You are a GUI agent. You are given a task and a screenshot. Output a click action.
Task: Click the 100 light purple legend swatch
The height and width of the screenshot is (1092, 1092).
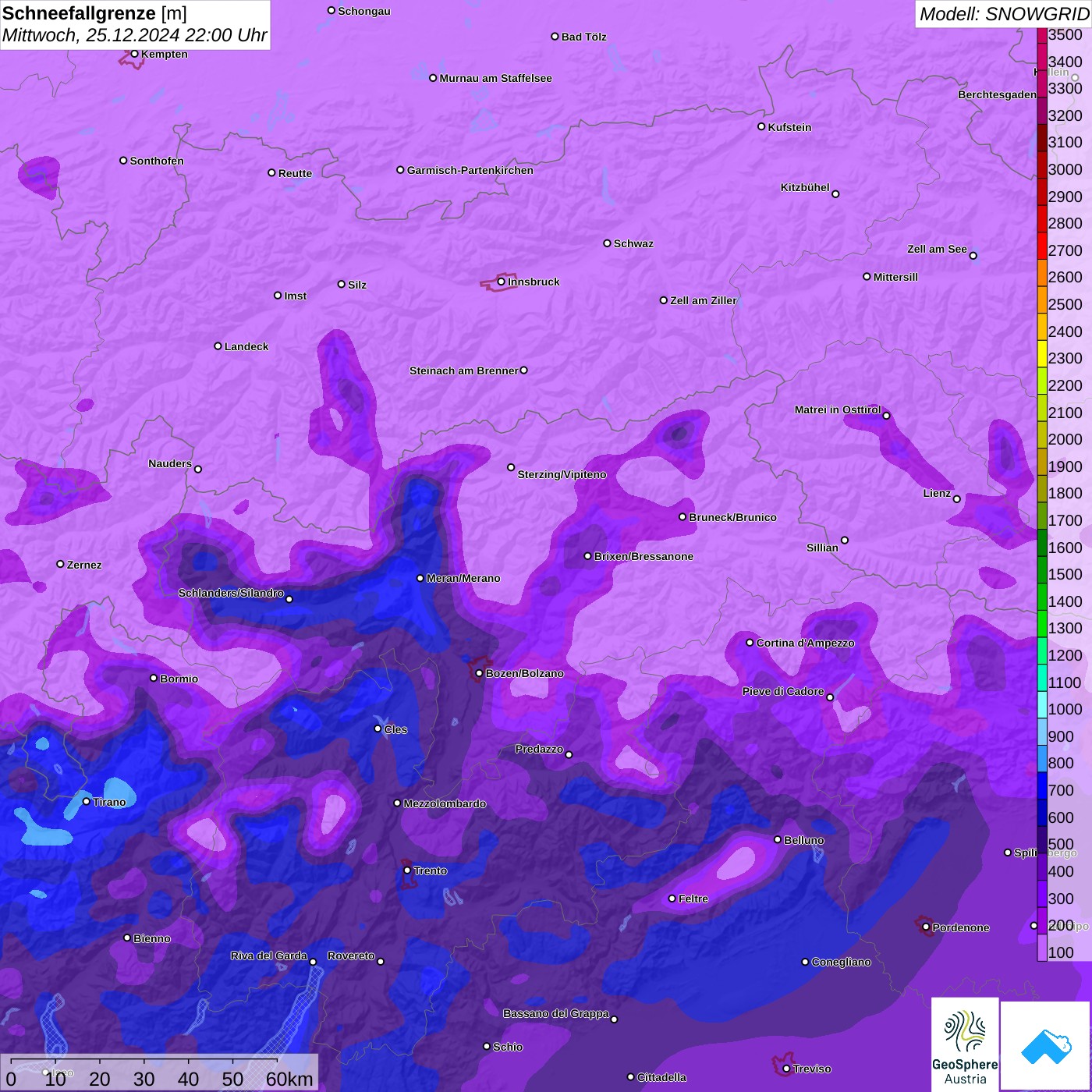coord(1042,948)
